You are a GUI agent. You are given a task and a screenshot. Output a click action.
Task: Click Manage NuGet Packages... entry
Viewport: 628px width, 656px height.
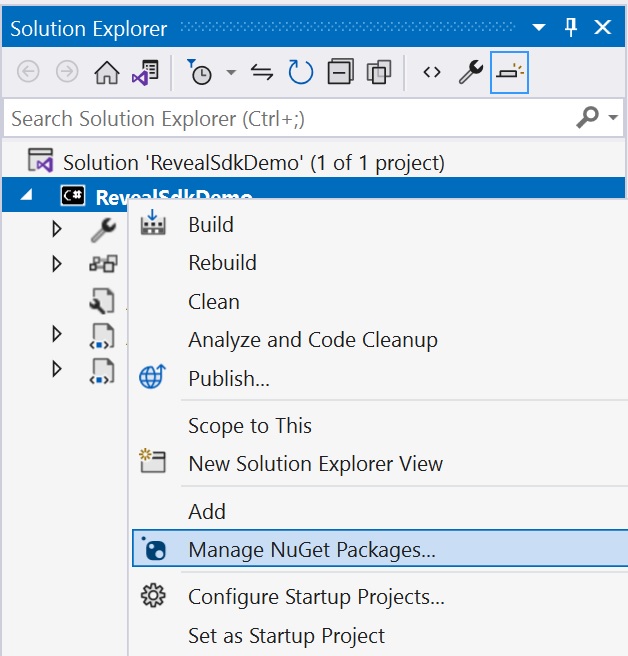coord(380,548)
